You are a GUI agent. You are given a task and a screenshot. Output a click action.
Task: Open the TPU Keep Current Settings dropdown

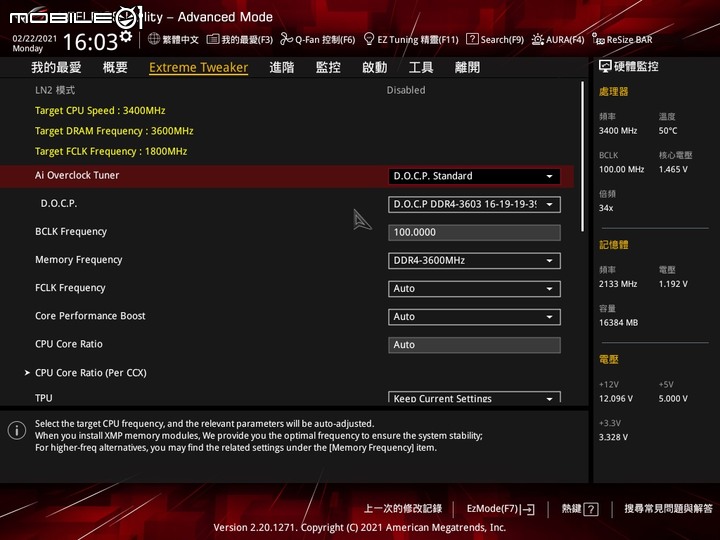(x=474, y=398)
